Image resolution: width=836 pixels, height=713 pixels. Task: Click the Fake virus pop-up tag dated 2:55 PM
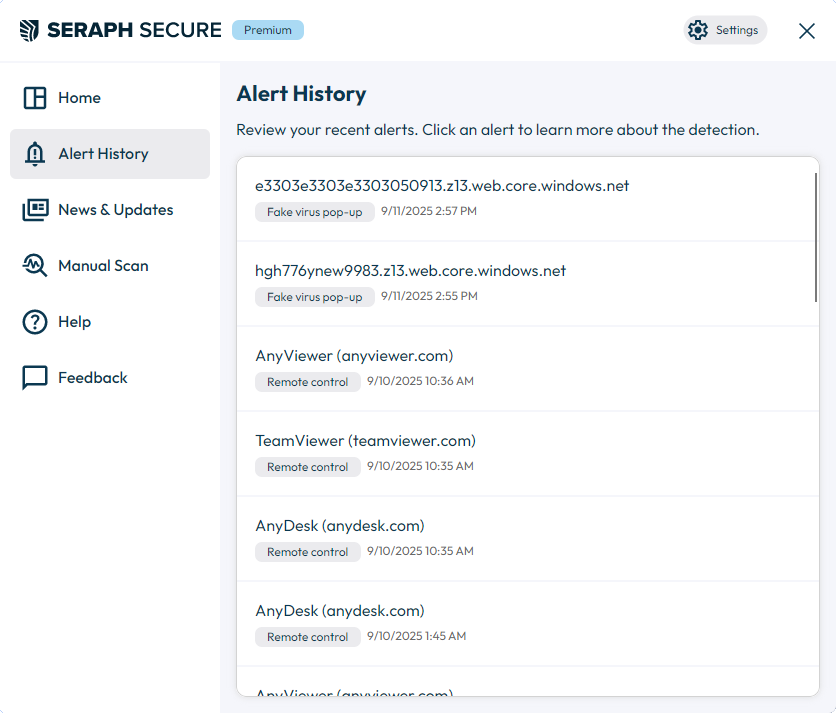click(315, 297)
